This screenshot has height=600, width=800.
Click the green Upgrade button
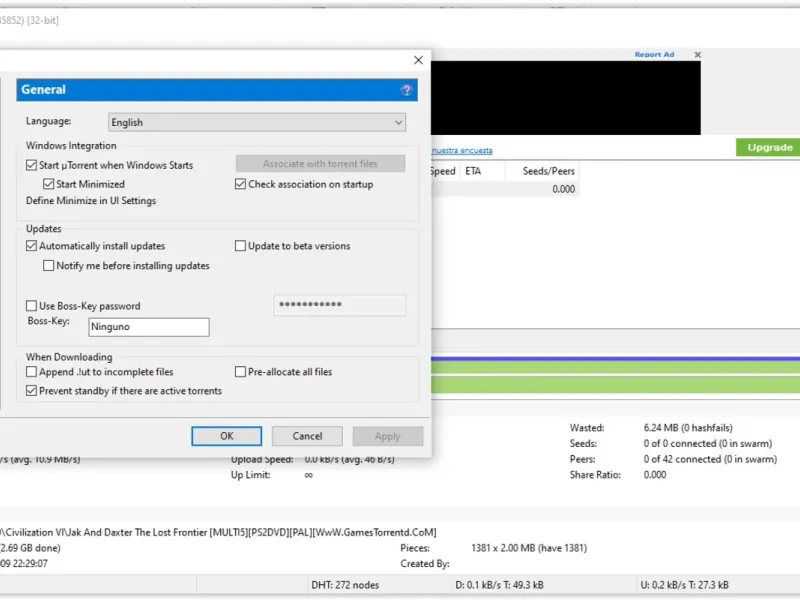point(768,147)
